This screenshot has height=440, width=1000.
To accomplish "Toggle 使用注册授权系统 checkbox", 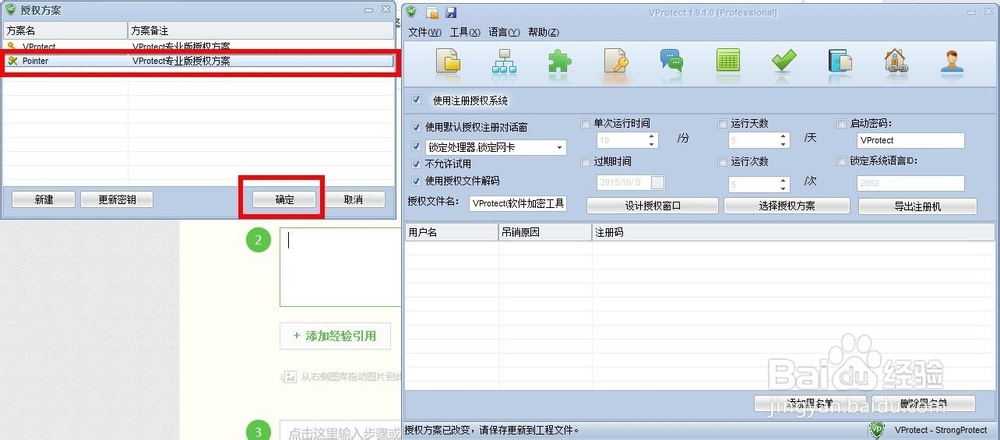I will pyautogui.click(x=416, y=100).
